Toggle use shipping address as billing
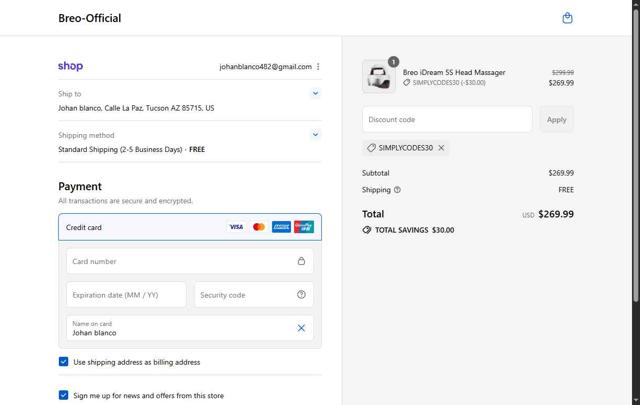The image size is (640, 405). [x=63, y=362]
